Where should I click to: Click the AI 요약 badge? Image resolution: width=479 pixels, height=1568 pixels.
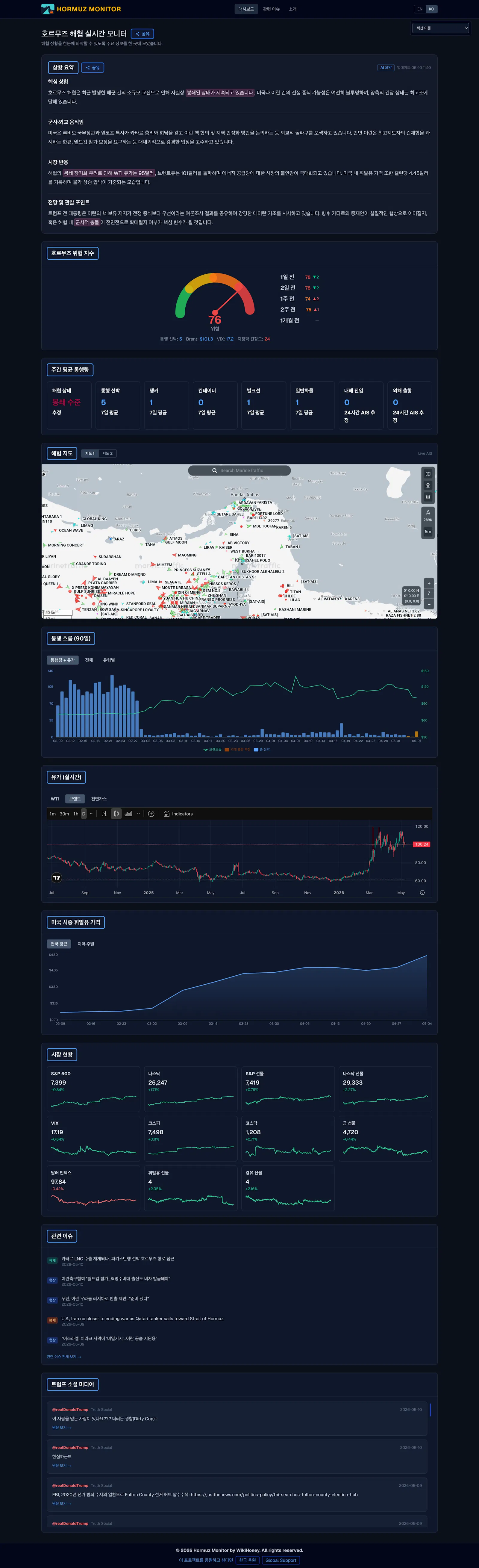(386, 68)
